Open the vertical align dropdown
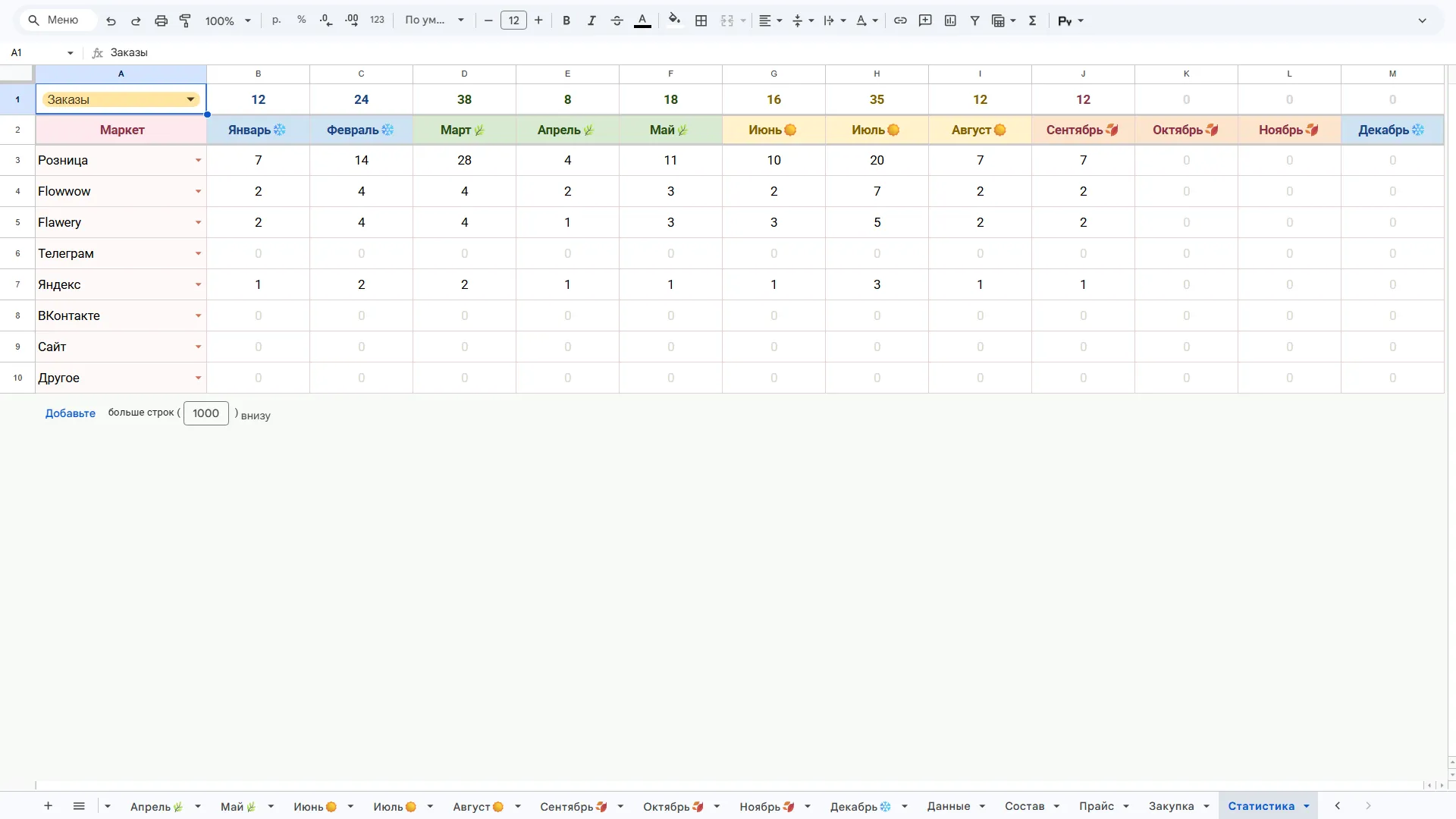The image size is (1456, 819). click(x=803, y=21)
